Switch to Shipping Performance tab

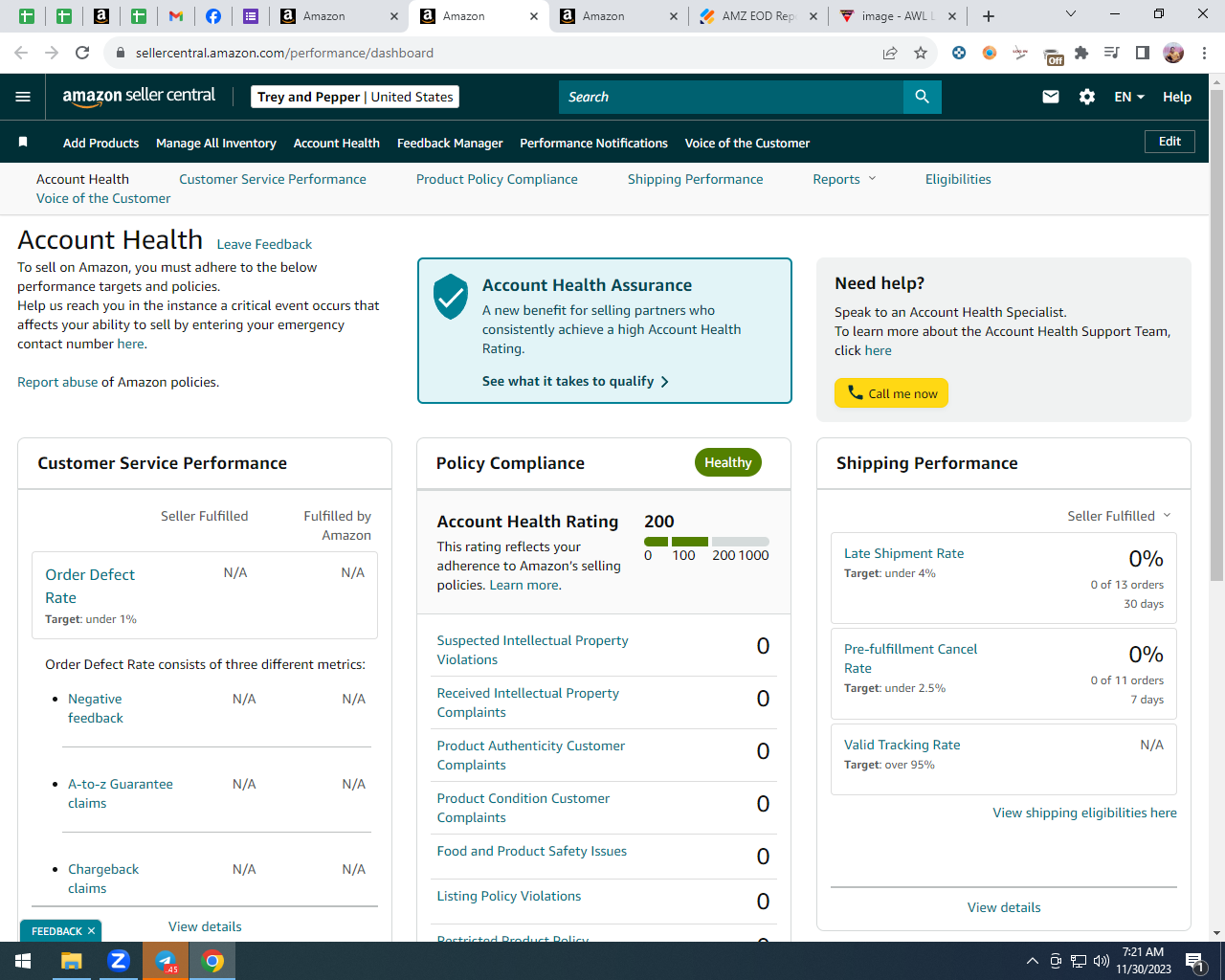point(696,179)
